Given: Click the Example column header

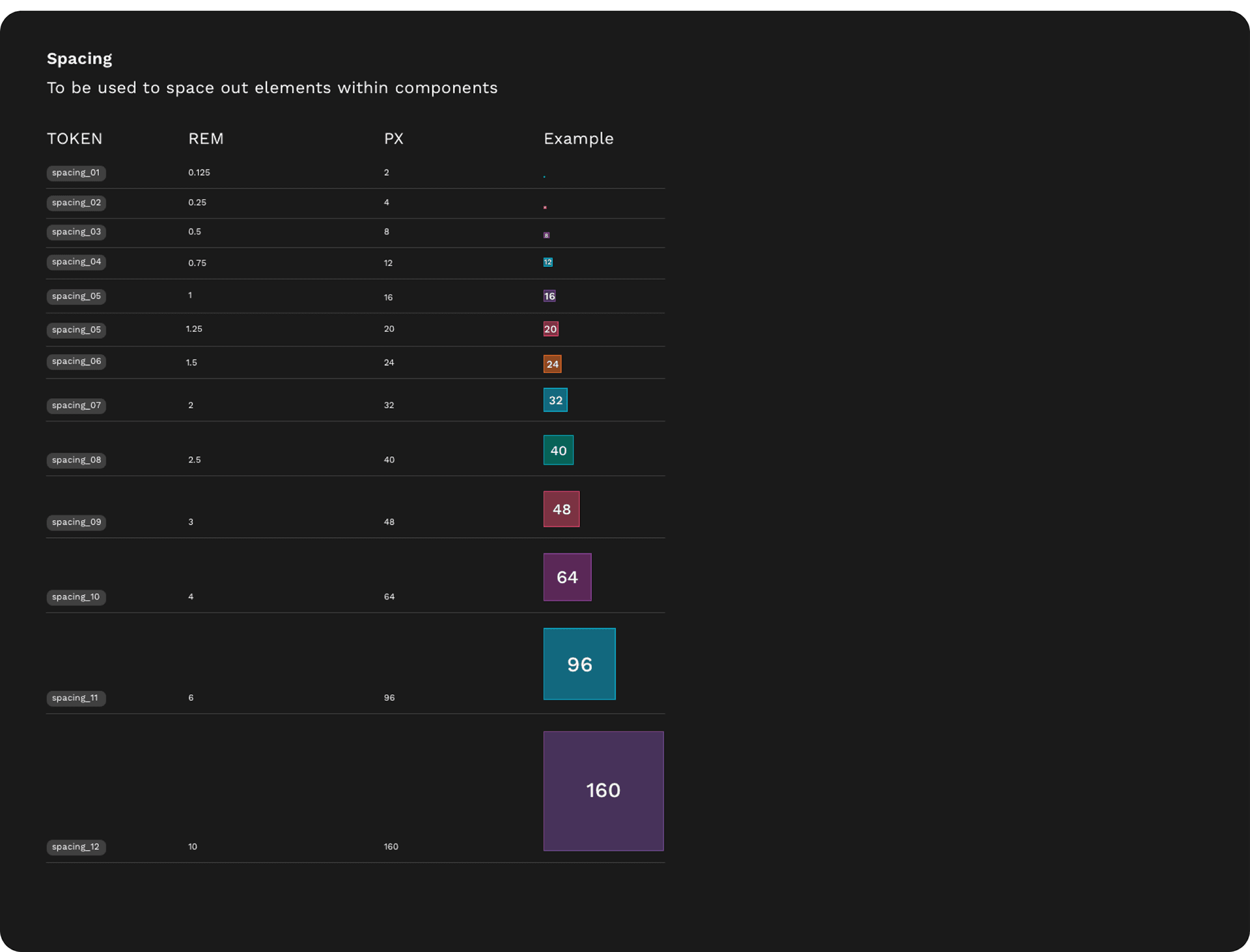Looking at the screenshot, I should [578, 139].
